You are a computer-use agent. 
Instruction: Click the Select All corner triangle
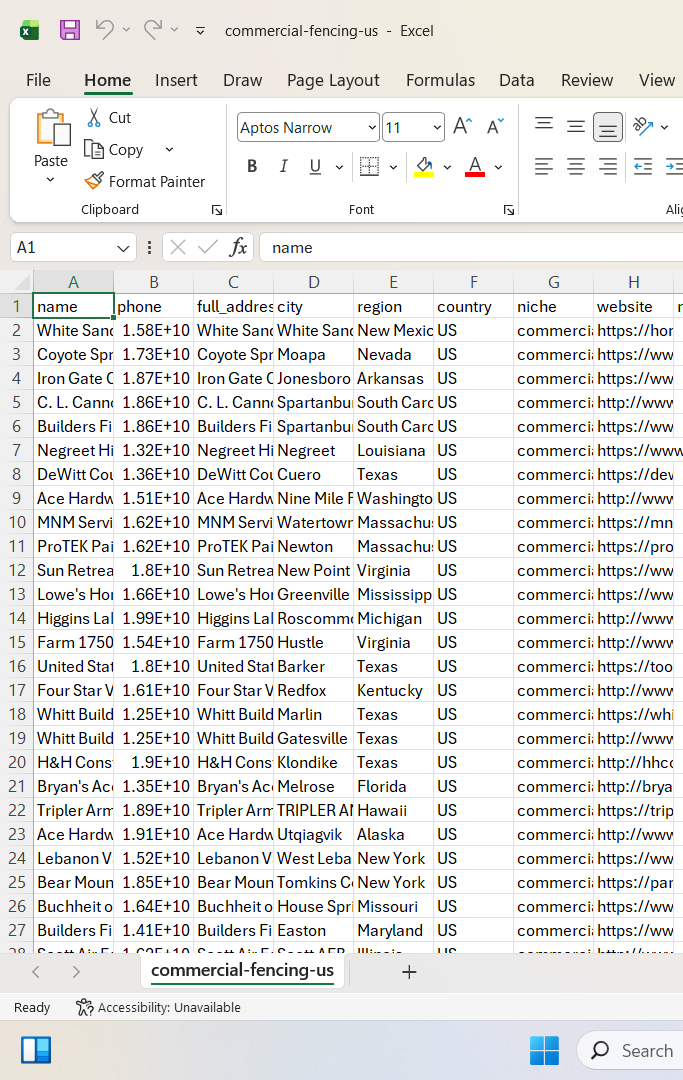click(x=23, y=282)
